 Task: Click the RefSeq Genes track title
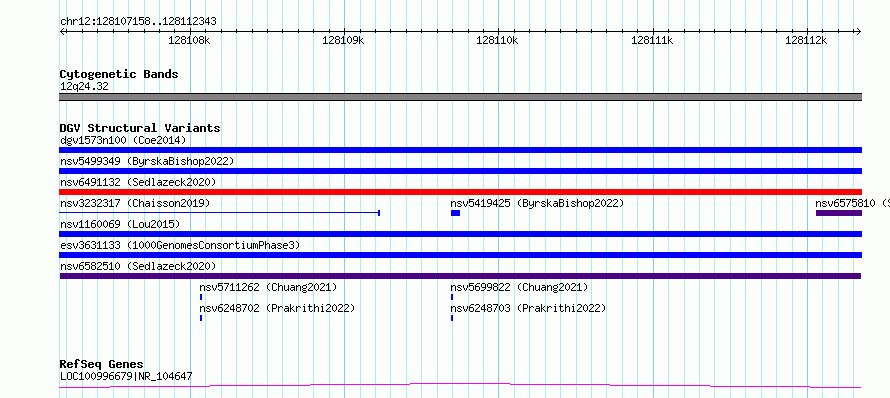101,364
